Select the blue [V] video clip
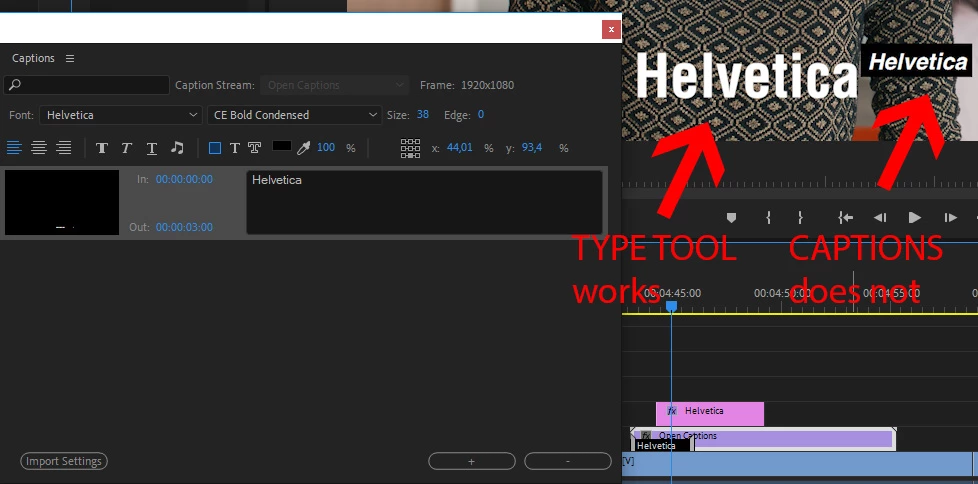The width and height of the screenshot is (978, 484). pyautogui.click(x=797, y=464)
